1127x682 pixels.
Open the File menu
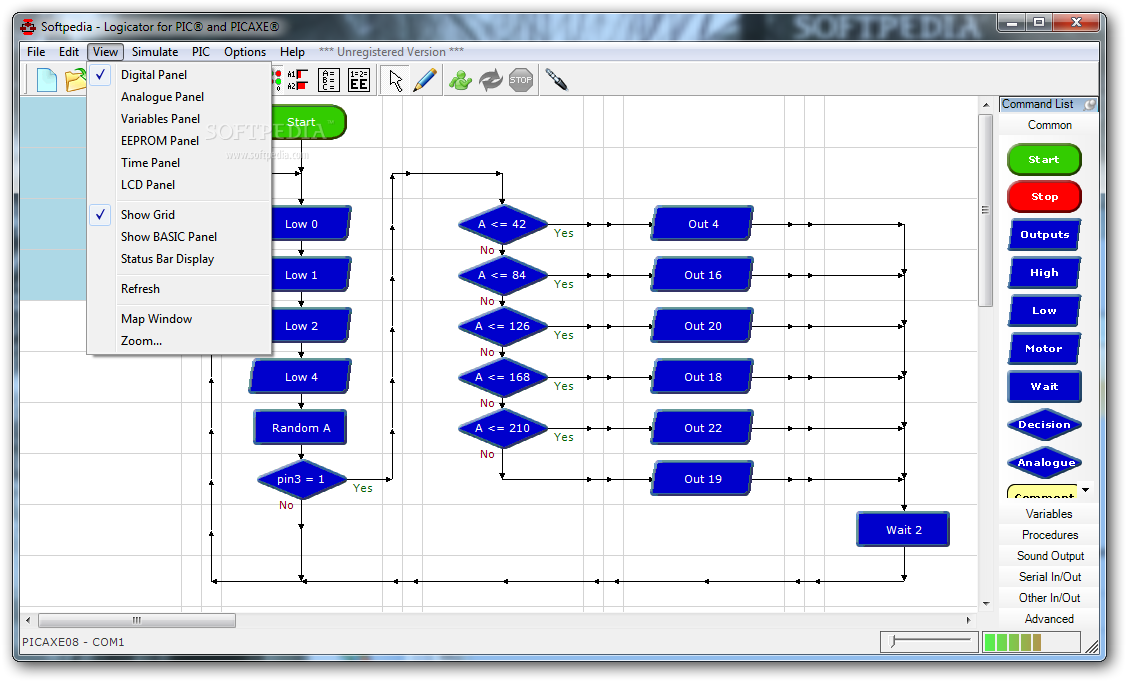click(36, 52)
